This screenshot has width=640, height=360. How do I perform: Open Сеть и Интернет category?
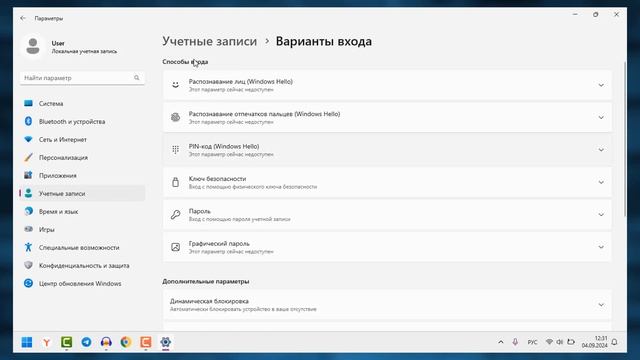(82, 140)
